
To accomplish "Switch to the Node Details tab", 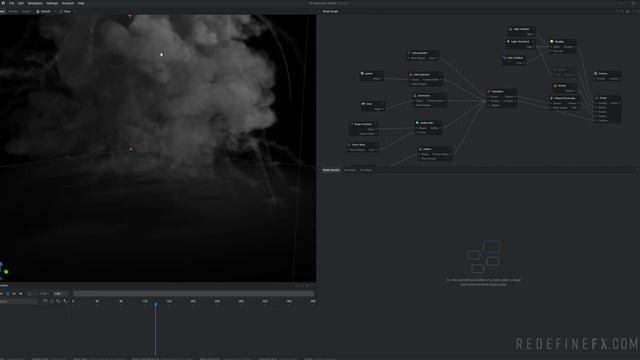I will pyautogui.click(x=331, y=170).
